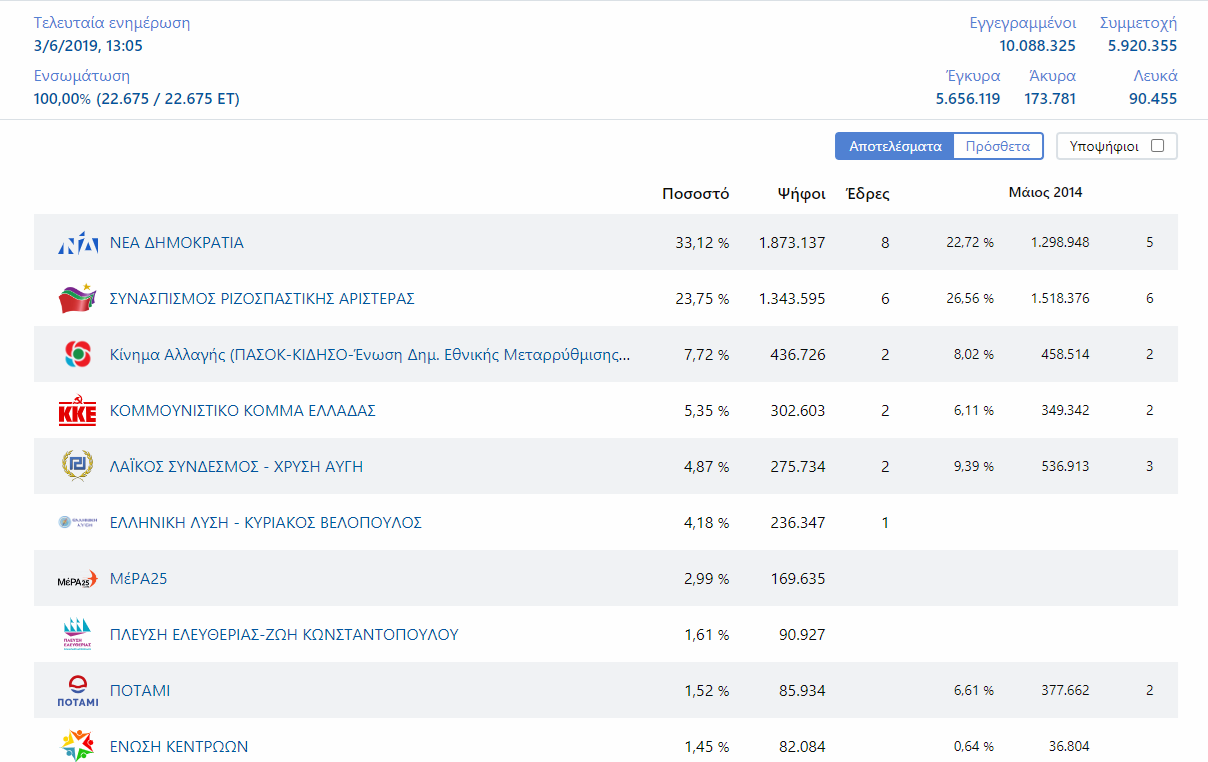Click the votes value 1.343.595
Viewport: 1208px width, 762px height.
pos(792,299)
